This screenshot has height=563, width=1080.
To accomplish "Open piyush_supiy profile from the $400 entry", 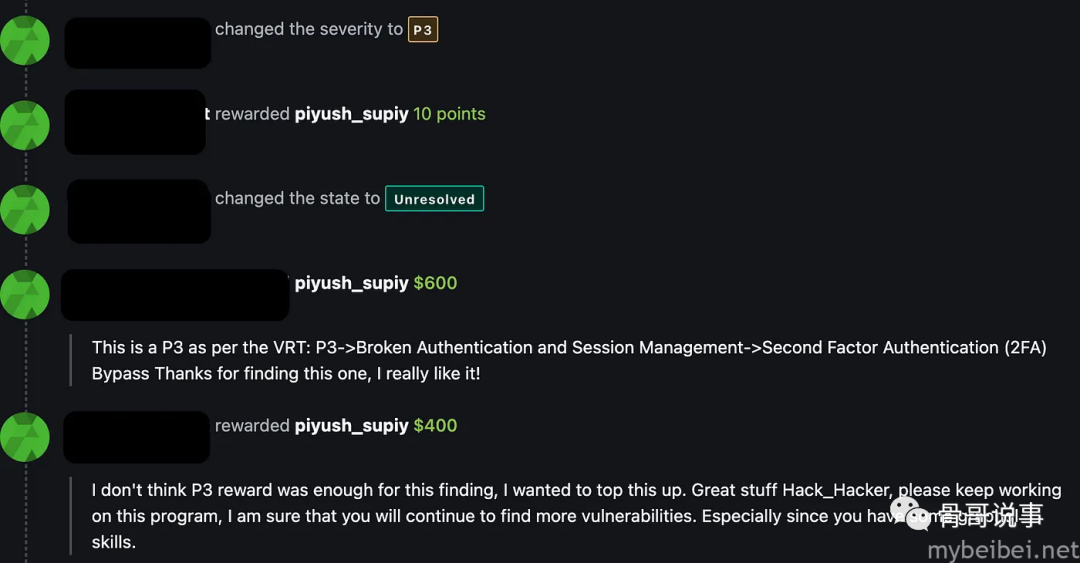I will 351,426.
